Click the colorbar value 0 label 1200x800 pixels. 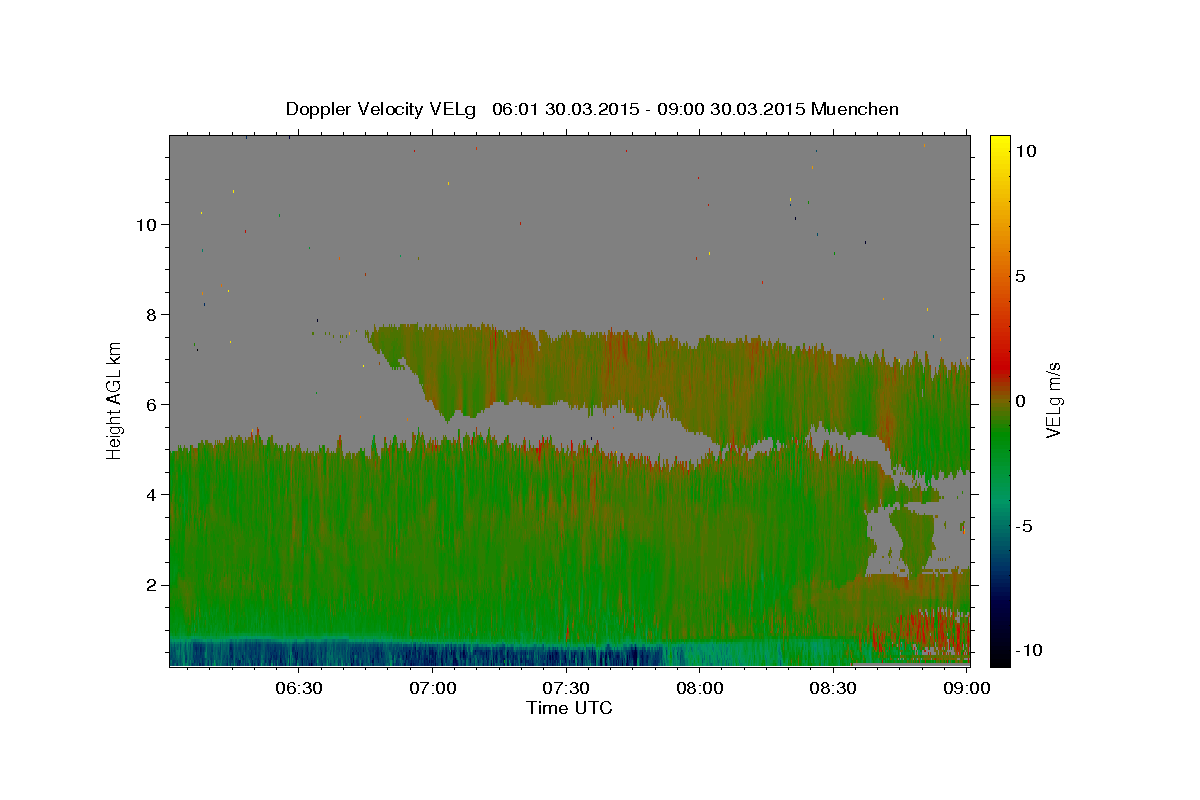click(x=1020, y=401)
